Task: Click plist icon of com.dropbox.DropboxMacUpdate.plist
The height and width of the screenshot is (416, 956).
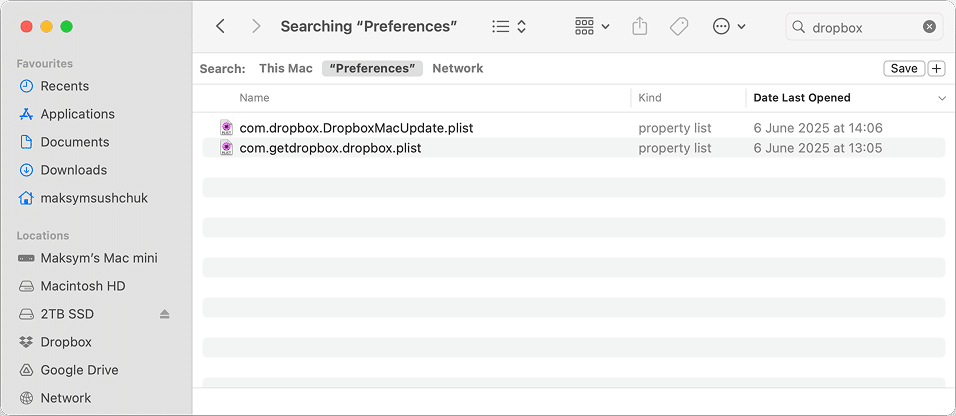Action: (227, 127)
